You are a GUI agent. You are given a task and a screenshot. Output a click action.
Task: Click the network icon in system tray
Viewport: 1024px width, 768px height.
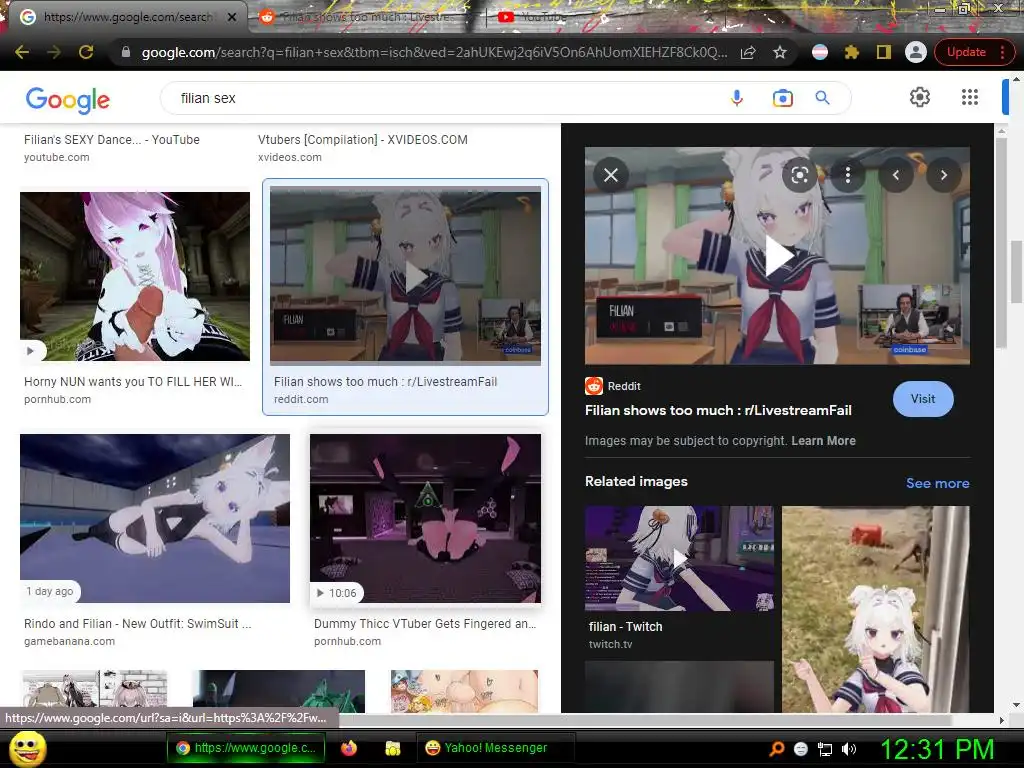(825, 749)
